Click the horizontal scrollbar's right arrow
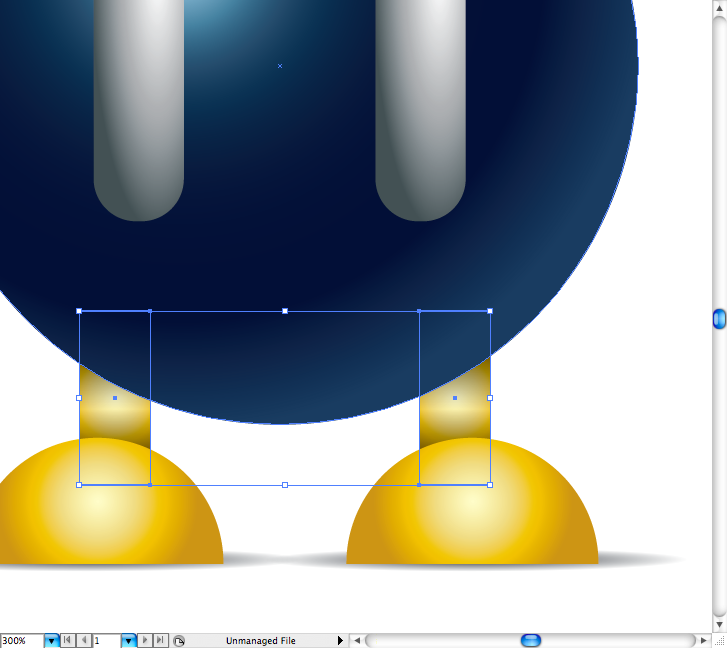Viewport: 727px width, 648px height. [x=704, y=640]
